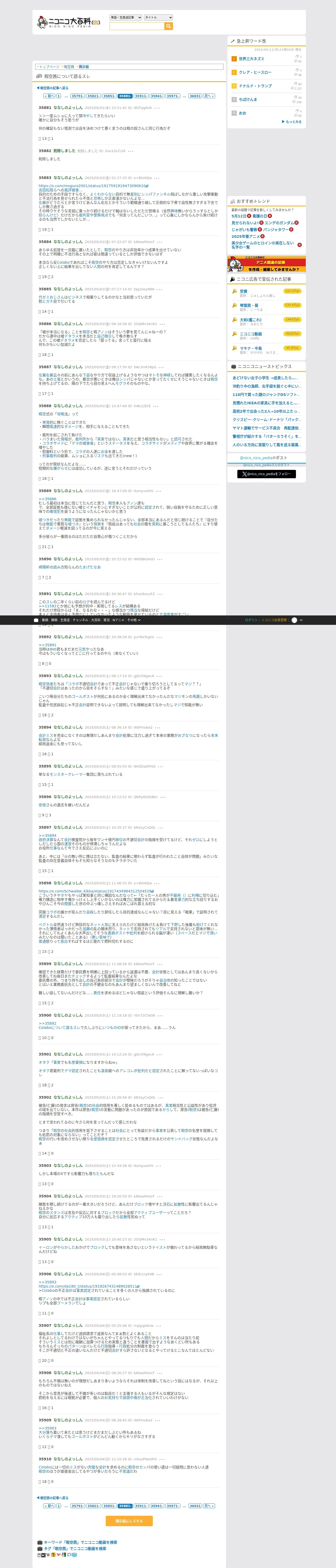
Task: Go to チャンネル in the black navigation bar
Action: coord(81,620)
